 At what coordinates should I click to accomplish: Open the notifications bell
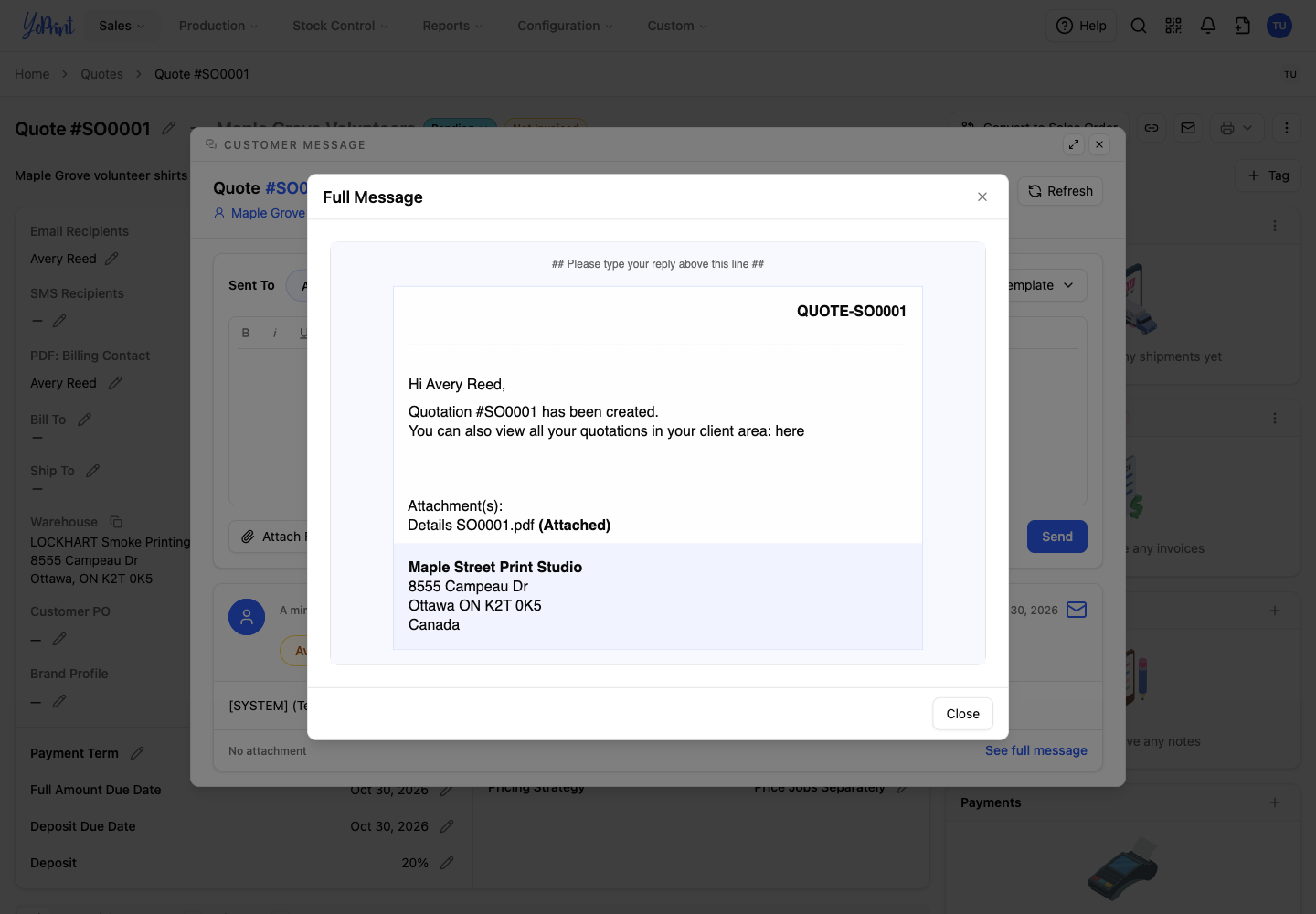point(1208,26)
